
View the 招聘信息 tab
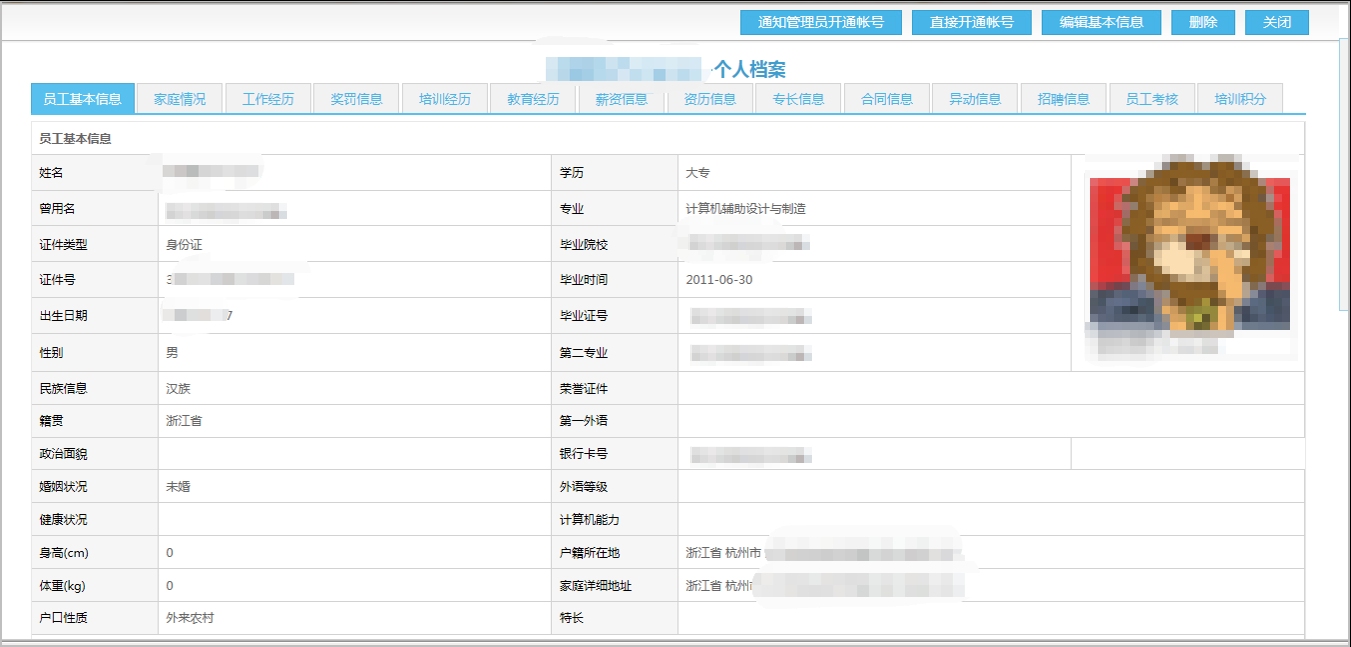pyautogui.click(x=1063, y=99)
